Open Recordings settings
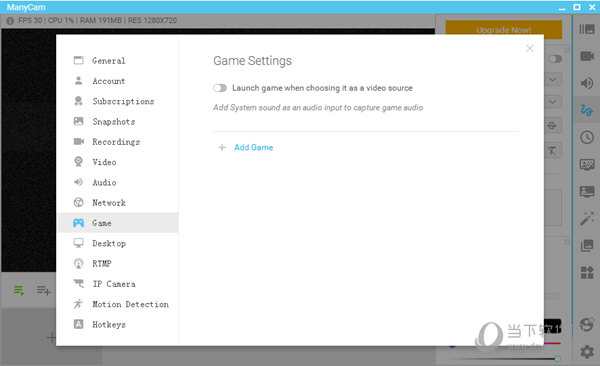Image resolution: width=600 pixels, height=366 pixels. 117,142
